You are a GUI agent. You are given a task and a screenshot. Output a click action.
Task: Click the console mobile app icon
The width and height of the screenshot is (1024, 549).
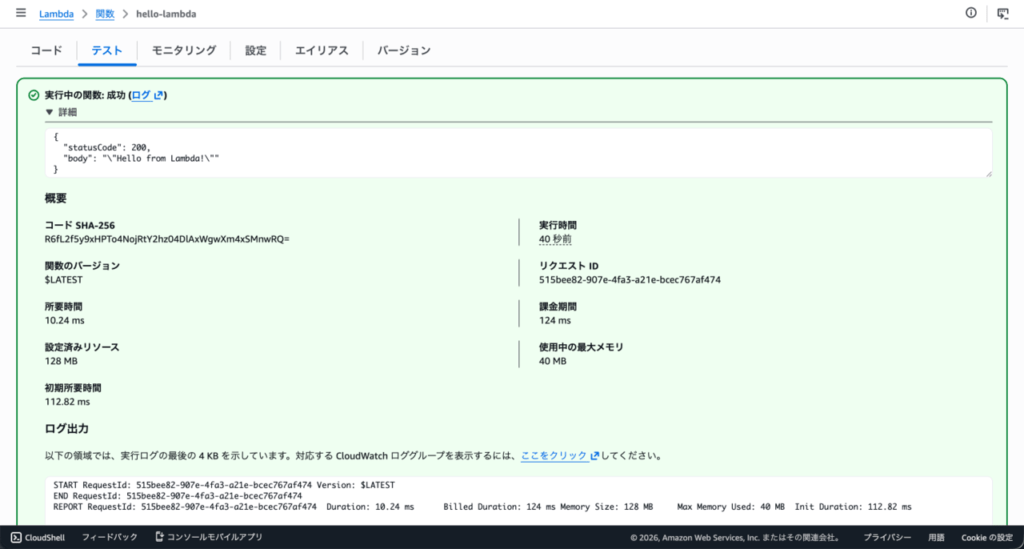click(x=159, y=537)
